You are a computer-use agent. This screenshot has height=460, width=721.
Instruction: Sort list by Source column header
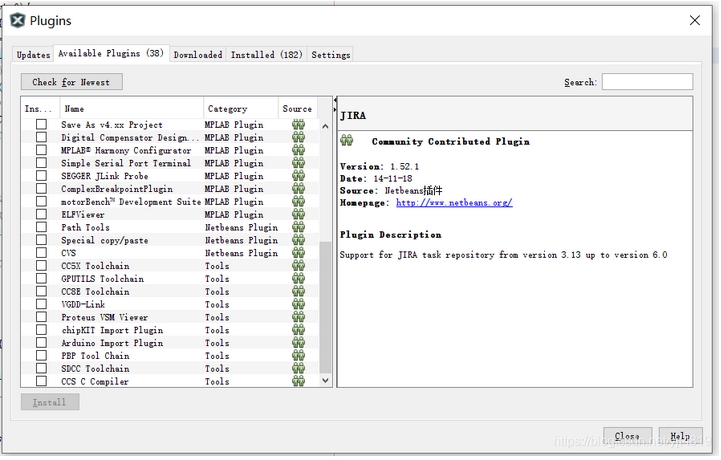tap(298, 109)
